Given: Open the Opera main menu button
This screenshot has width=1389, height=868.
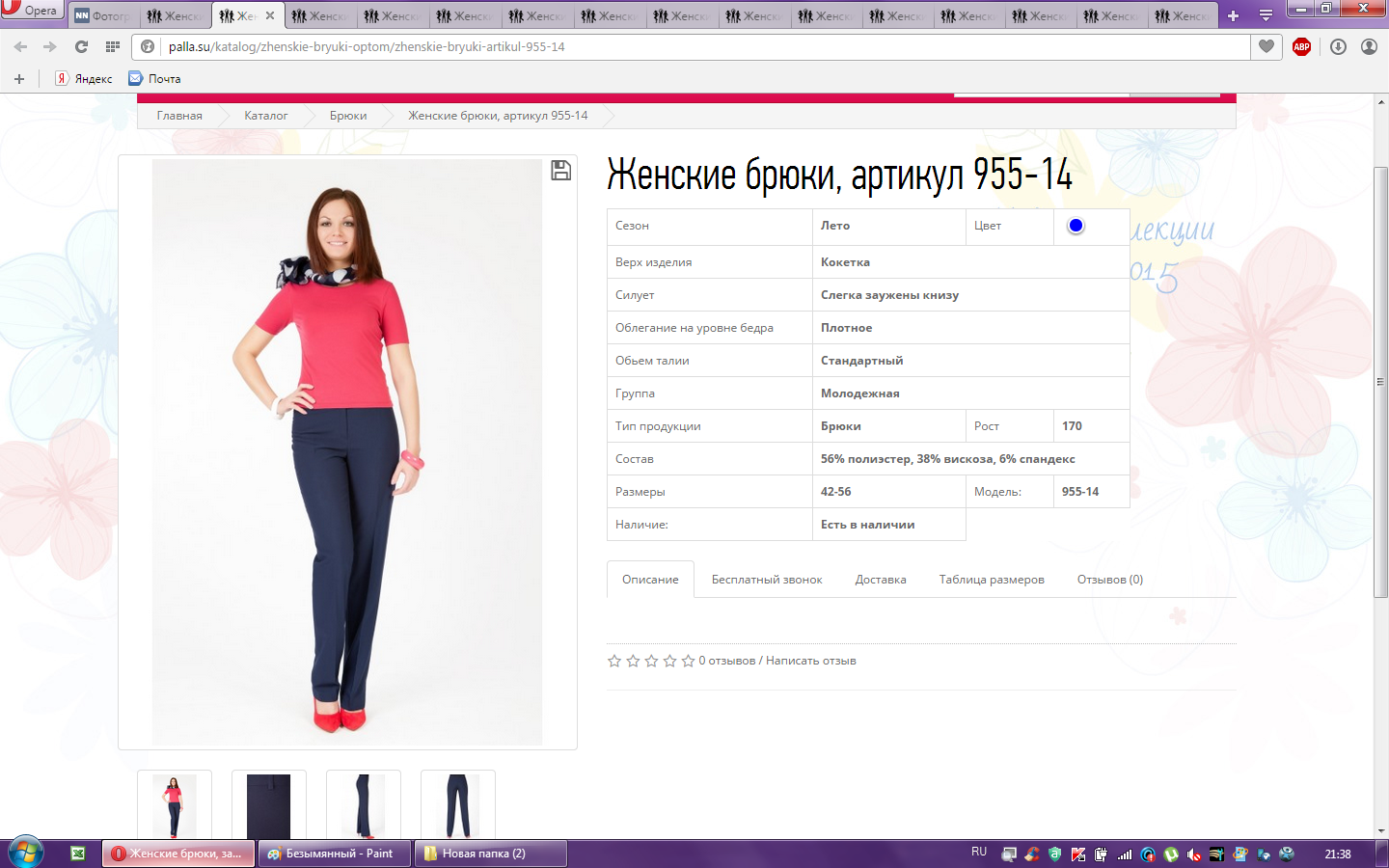Looking at the screenshot, I should click(x=32, y=10).
